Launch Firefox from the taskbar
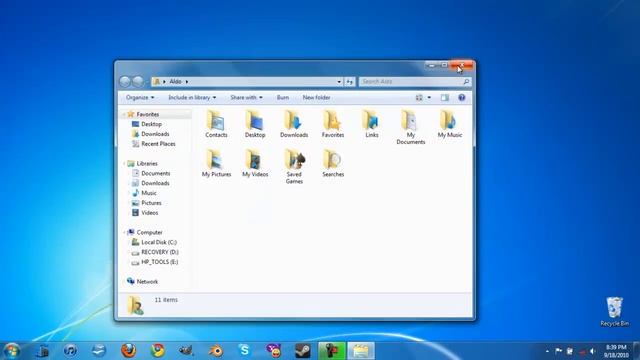This screenshot has width=640, height=360. coord(128,351)
